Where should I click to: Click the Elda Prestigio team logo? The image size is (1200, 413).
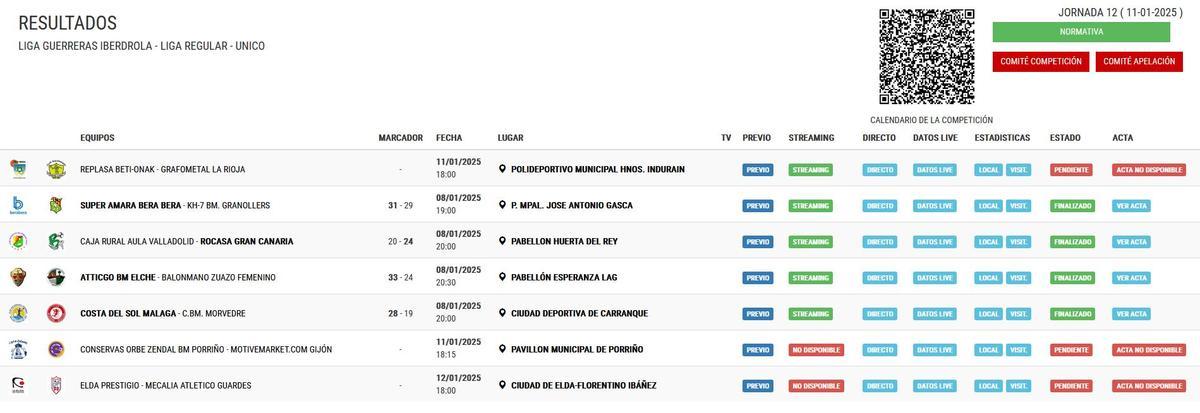18,385
